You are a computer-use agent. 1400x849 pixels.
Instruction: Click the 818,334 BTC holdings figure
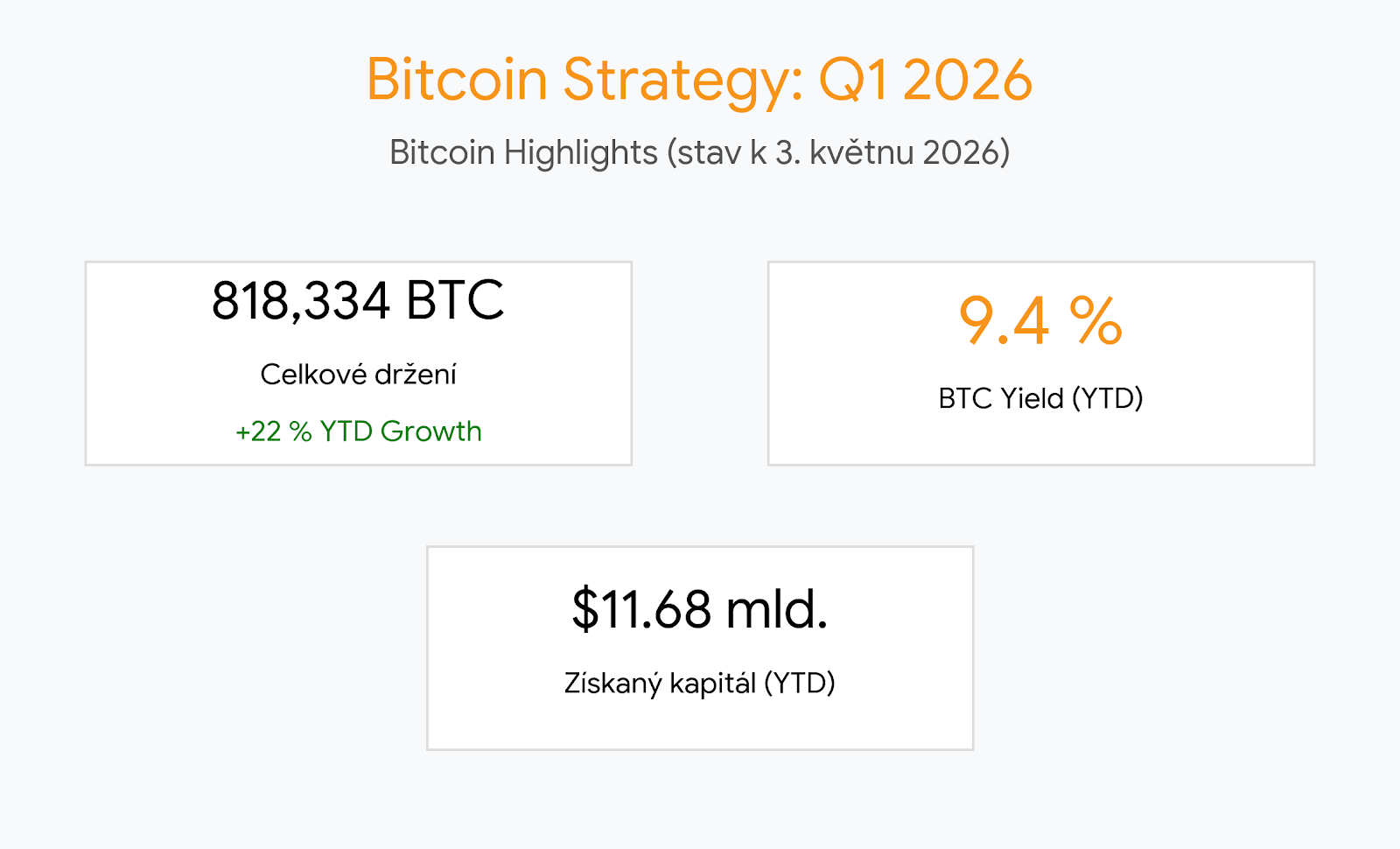(358, 300)
